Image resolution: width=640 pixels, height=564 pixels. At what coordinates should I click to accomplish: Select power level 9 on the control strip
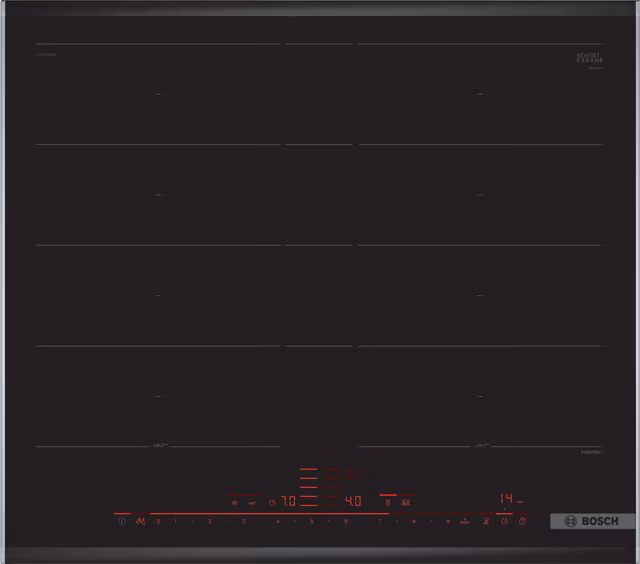click(x=448, y=521)
